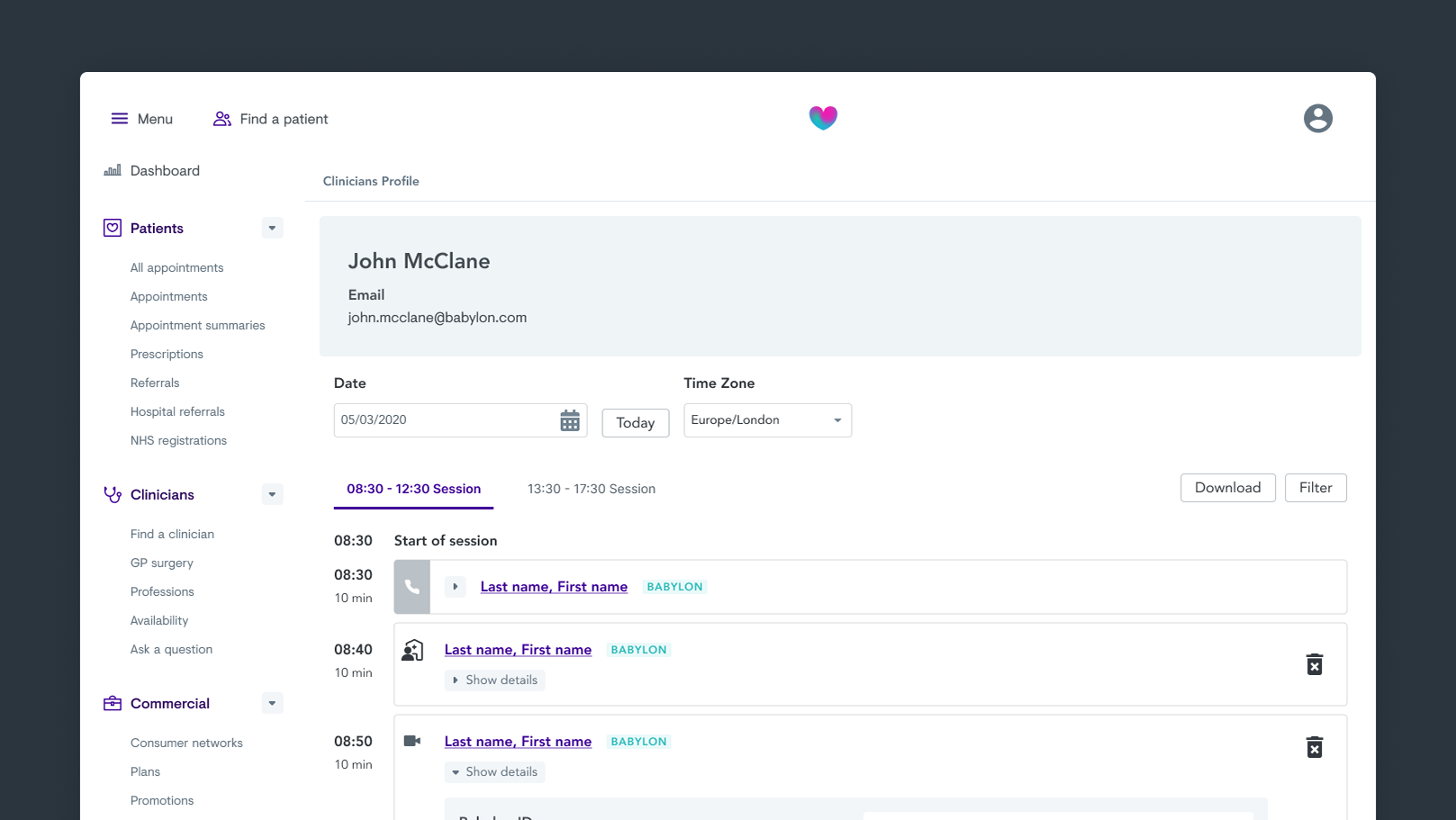This screenshot has height=820, width=1456.
Task: Click the in-person icon on 08:40 appointment
Action: (x=412, y=650)
